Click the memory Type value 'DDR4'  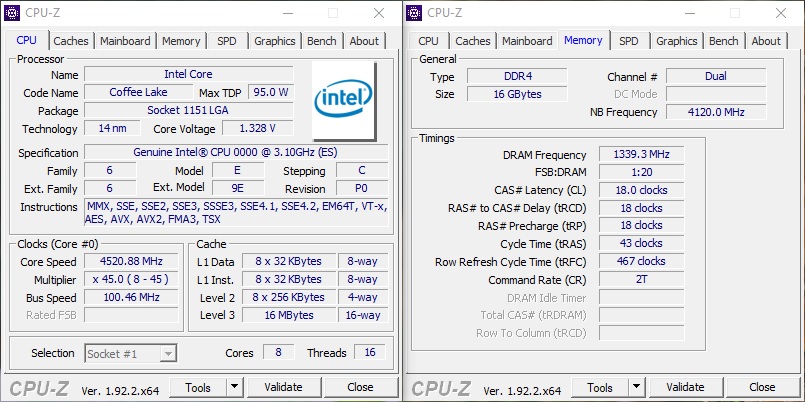click(x=518, y=76)
